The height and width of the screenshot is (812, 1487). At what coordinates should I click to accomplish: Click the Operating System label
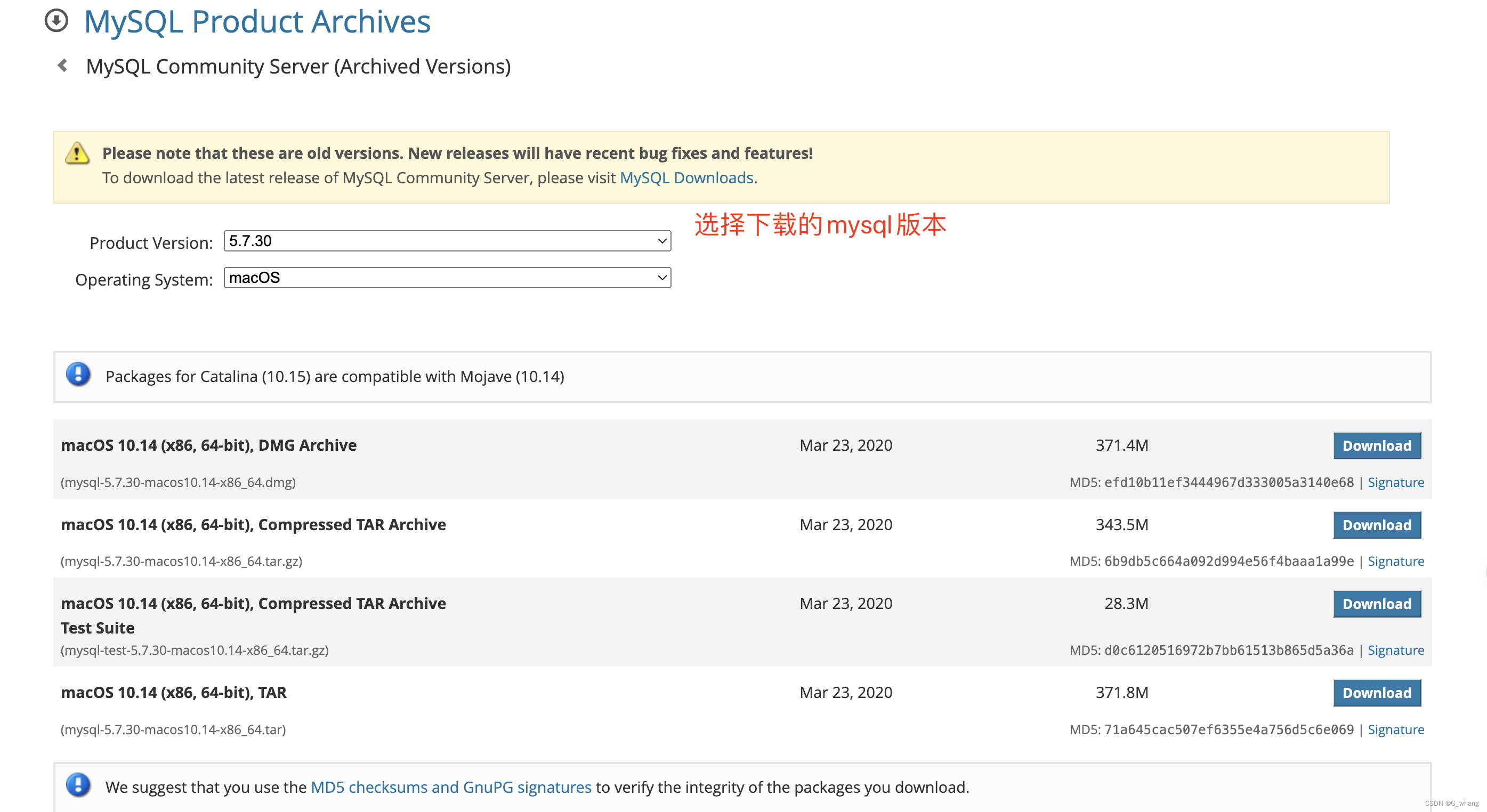[x=144, y=280]
